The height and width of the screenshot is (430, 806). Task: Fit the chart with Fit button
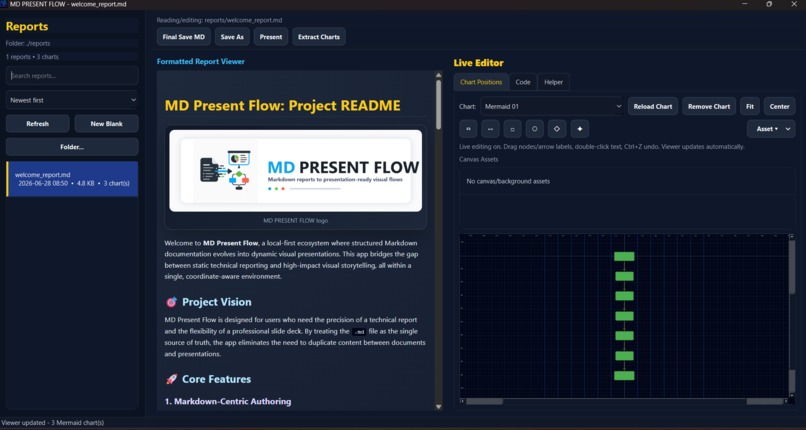pos(750,106)
